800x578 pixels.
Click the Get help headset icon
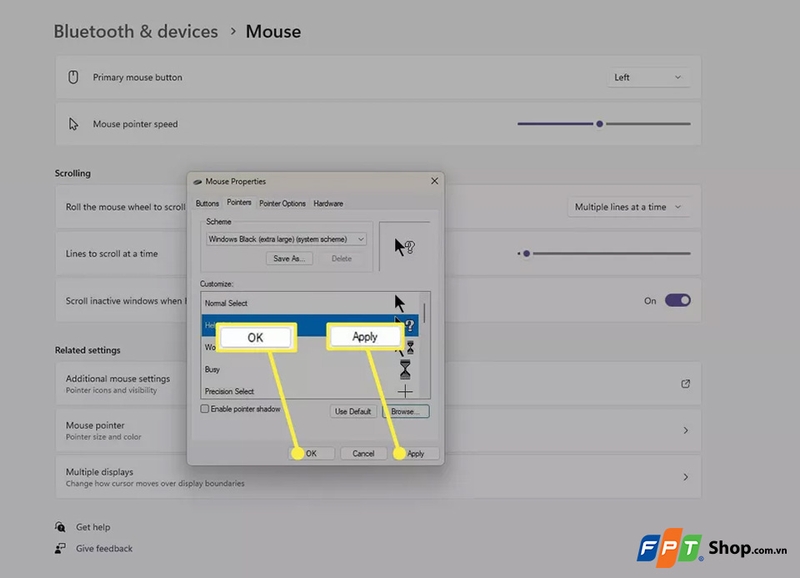(60, 526)
